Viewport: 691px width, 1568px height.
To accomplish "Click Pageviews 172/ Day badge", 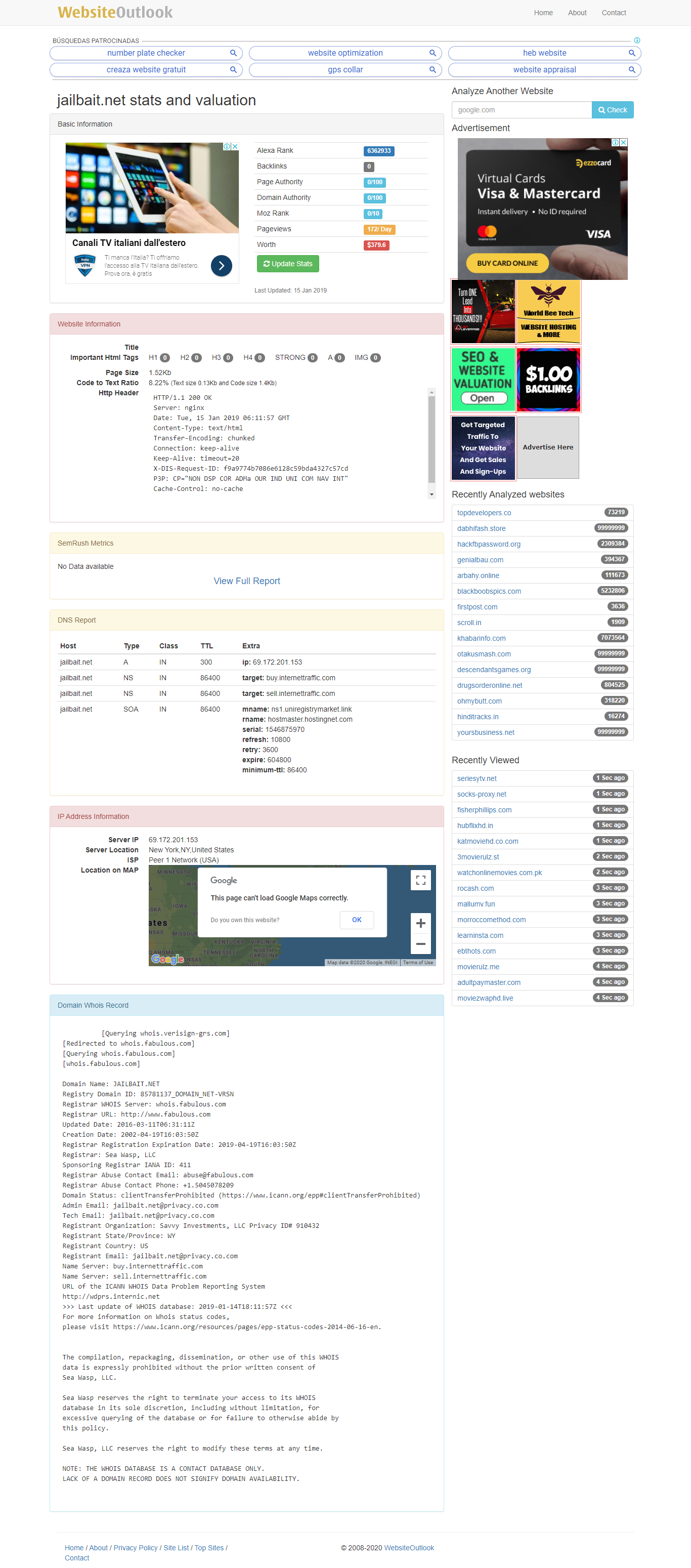I will point(379,229).
